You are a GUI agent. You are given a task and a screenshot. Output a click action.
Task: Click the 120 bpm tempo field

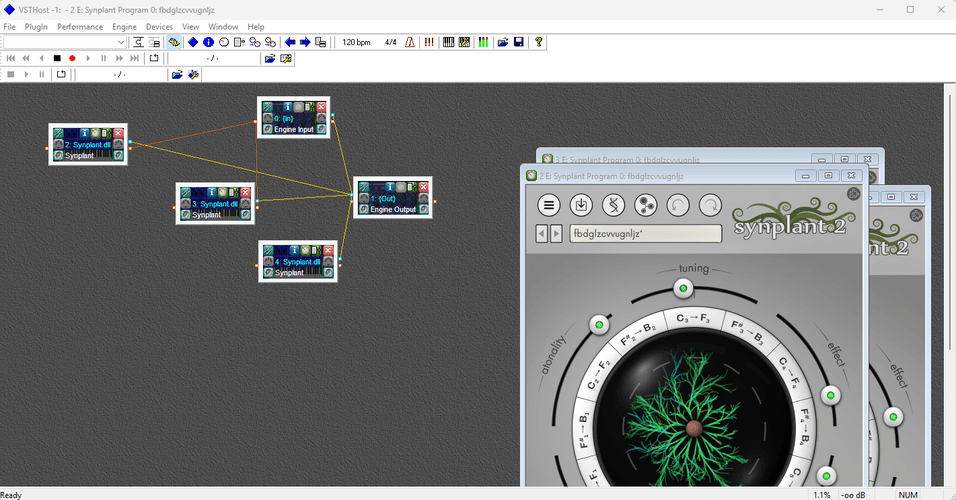coord(357,42)
